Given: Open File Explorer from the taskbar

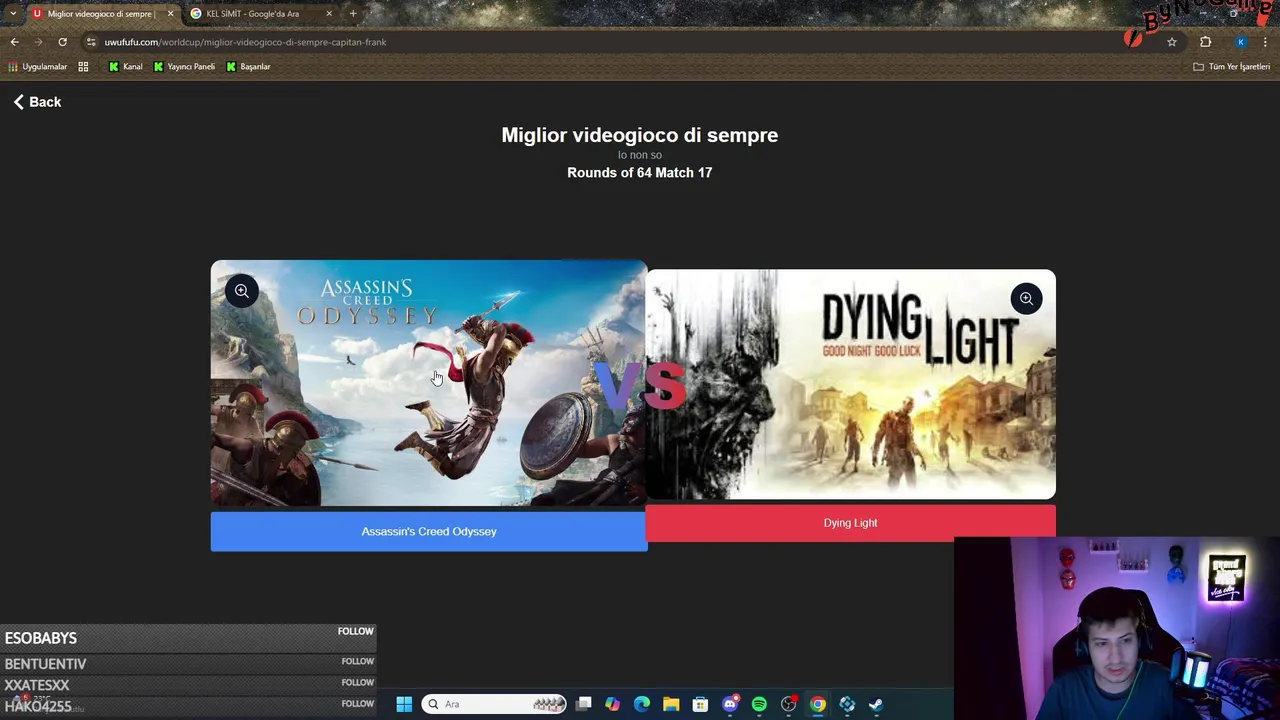Looking at the screenshot, I should click(x=671, y=704).
